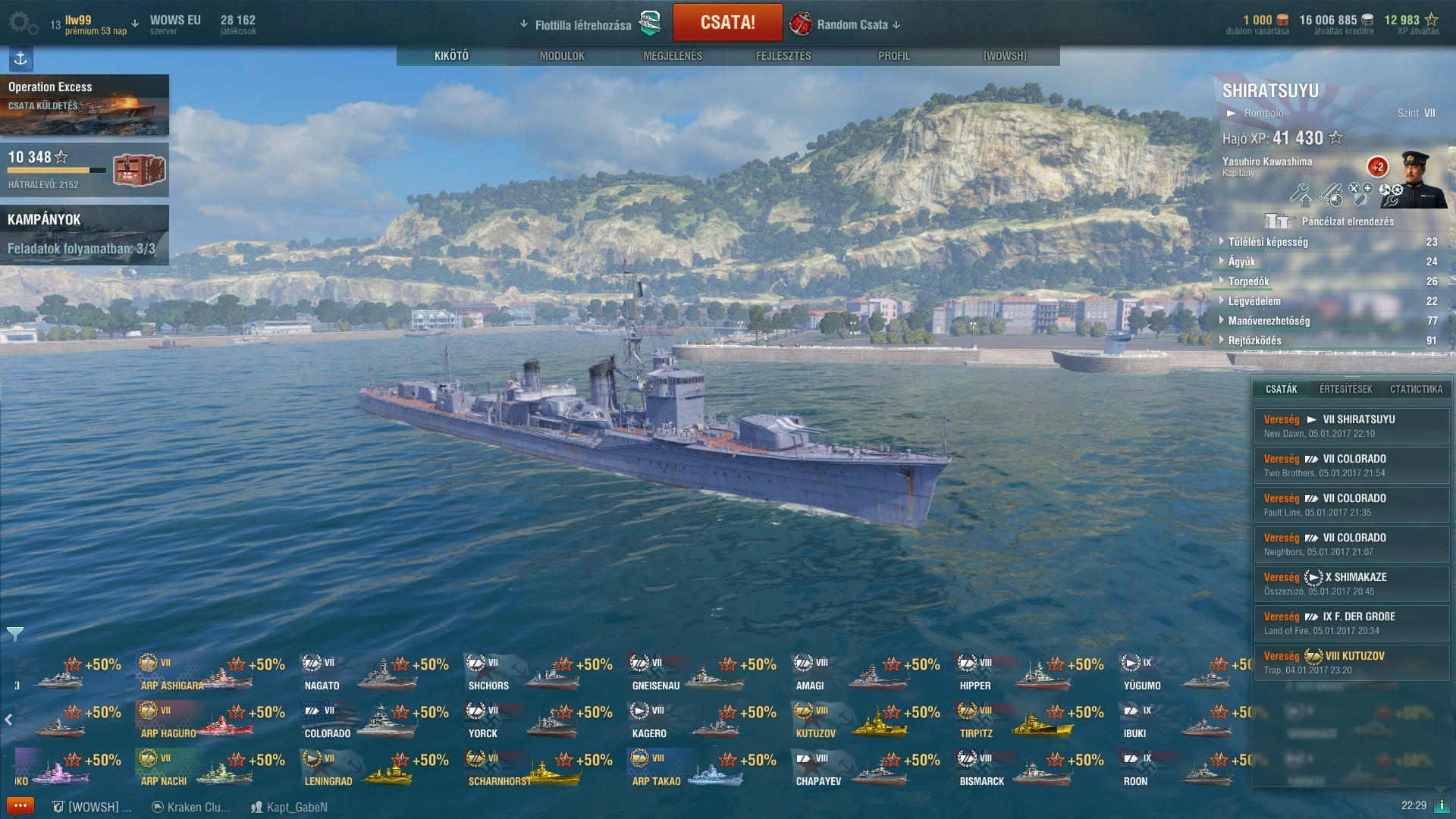Expand the Torpedók parameters section
The width and height of the screenshot is (1456, 819).
(1328, 281)
